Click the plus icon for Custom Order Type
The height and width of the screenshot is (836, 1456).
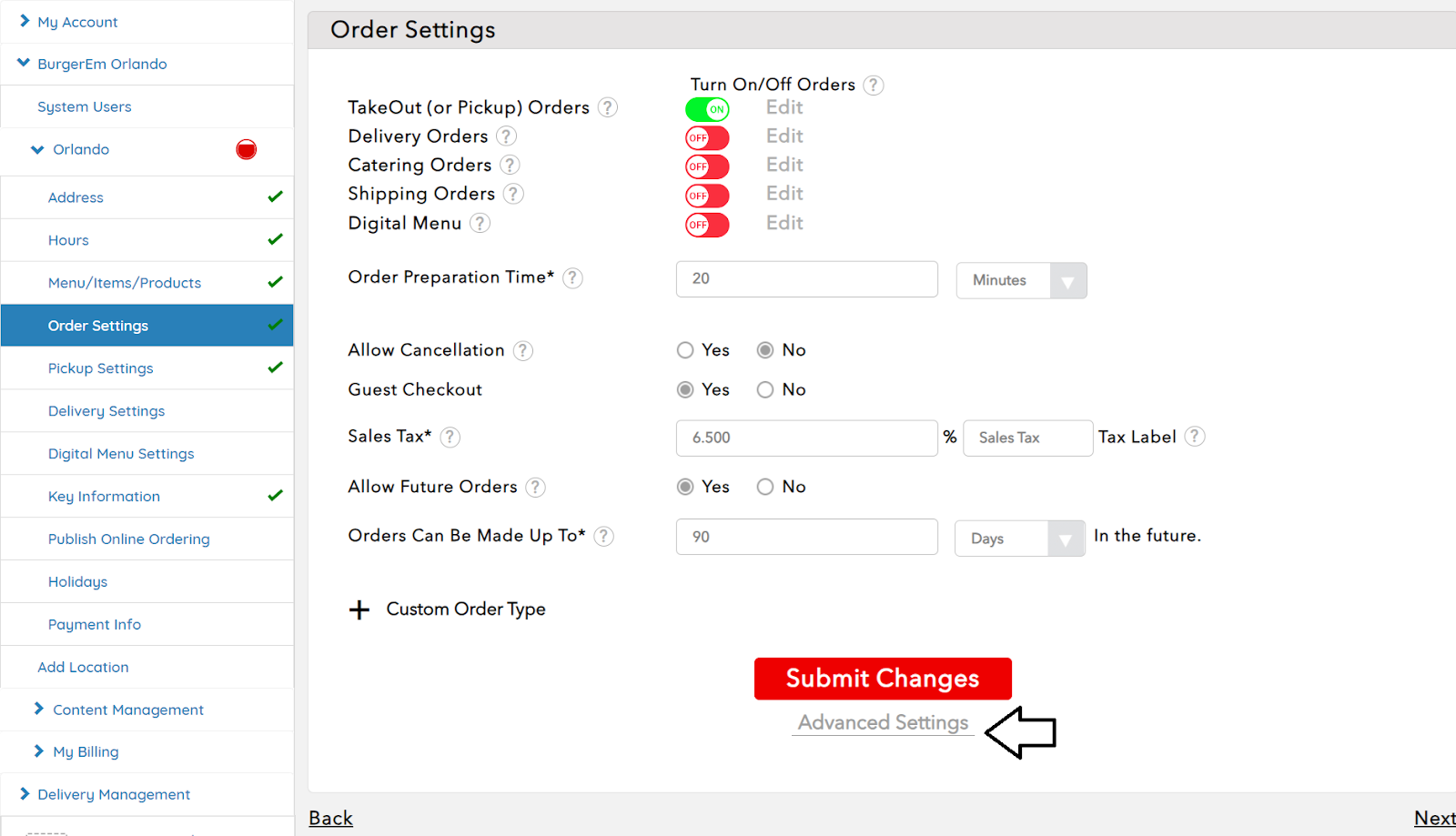point(359,609)
